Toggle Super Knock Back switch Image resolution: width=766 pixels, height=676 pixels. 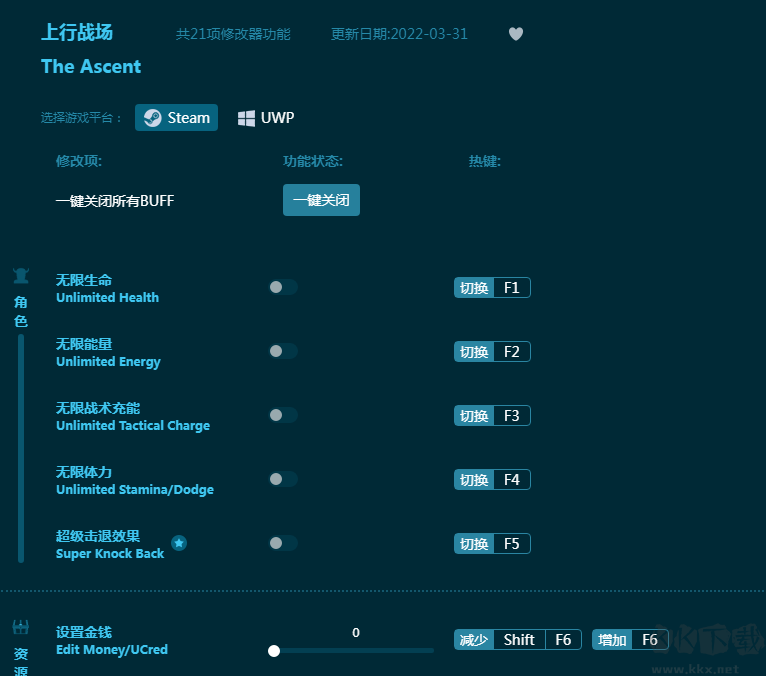283,543
